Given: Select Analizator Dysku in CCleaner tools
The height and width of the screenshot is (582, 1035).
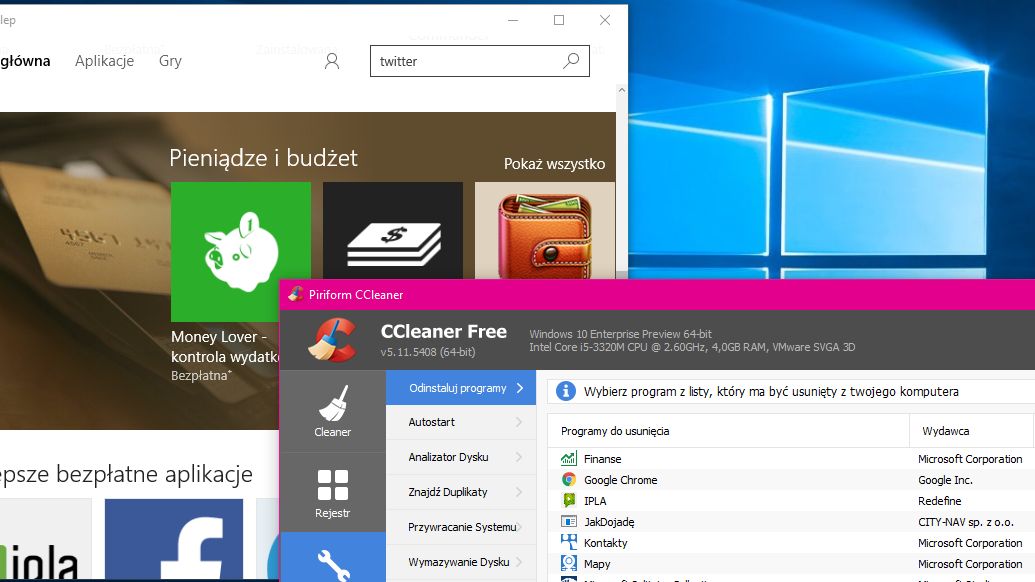Looking at the screenshot, I should pyautogui.click(x=461, y=457).
